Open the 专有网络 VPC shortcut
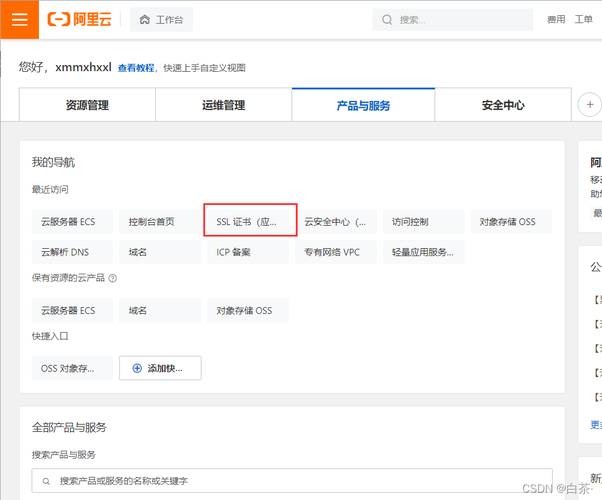Screen dimensions: 602x500 click(336, 252)
